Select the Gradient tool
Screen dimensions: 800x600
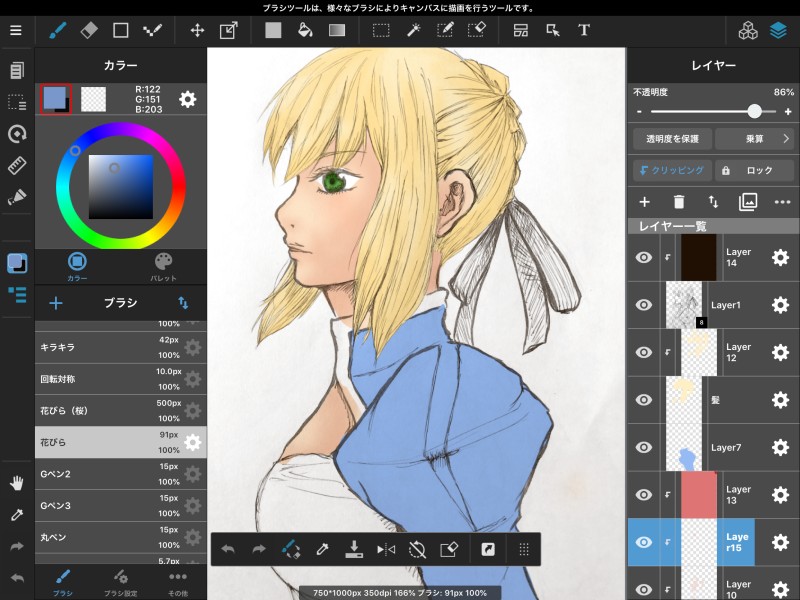click(337, 31)
